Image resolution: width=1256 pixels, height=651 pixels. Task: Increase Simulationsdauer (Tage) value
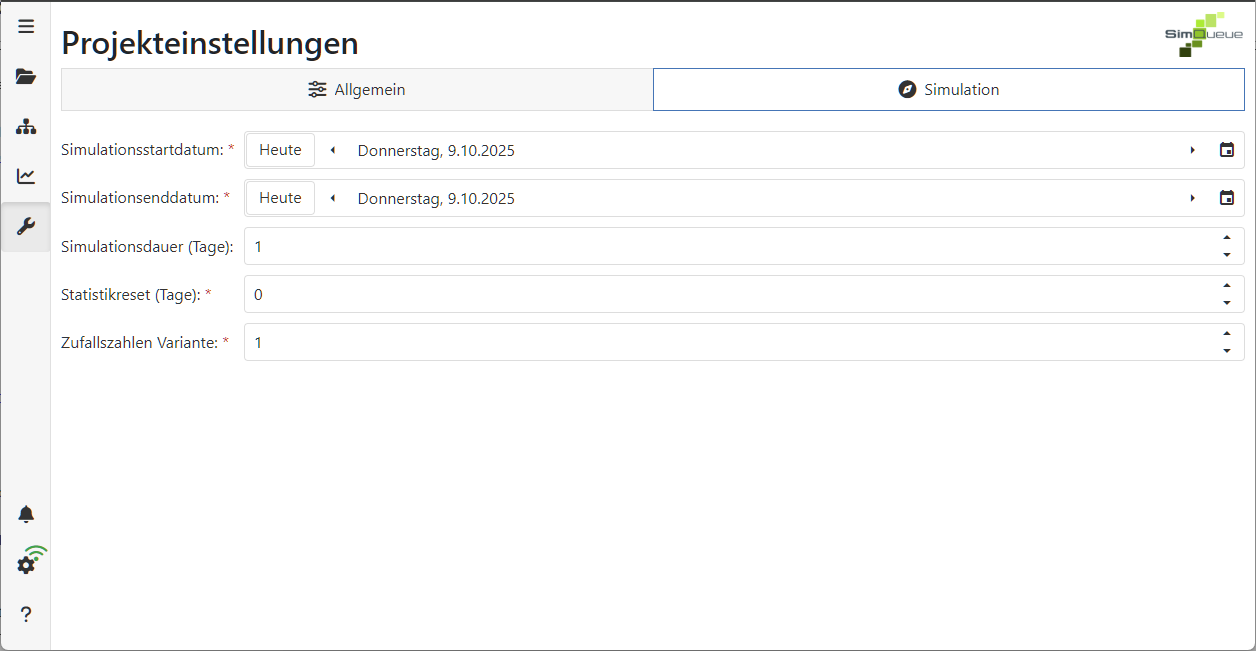click(1226, 238)
